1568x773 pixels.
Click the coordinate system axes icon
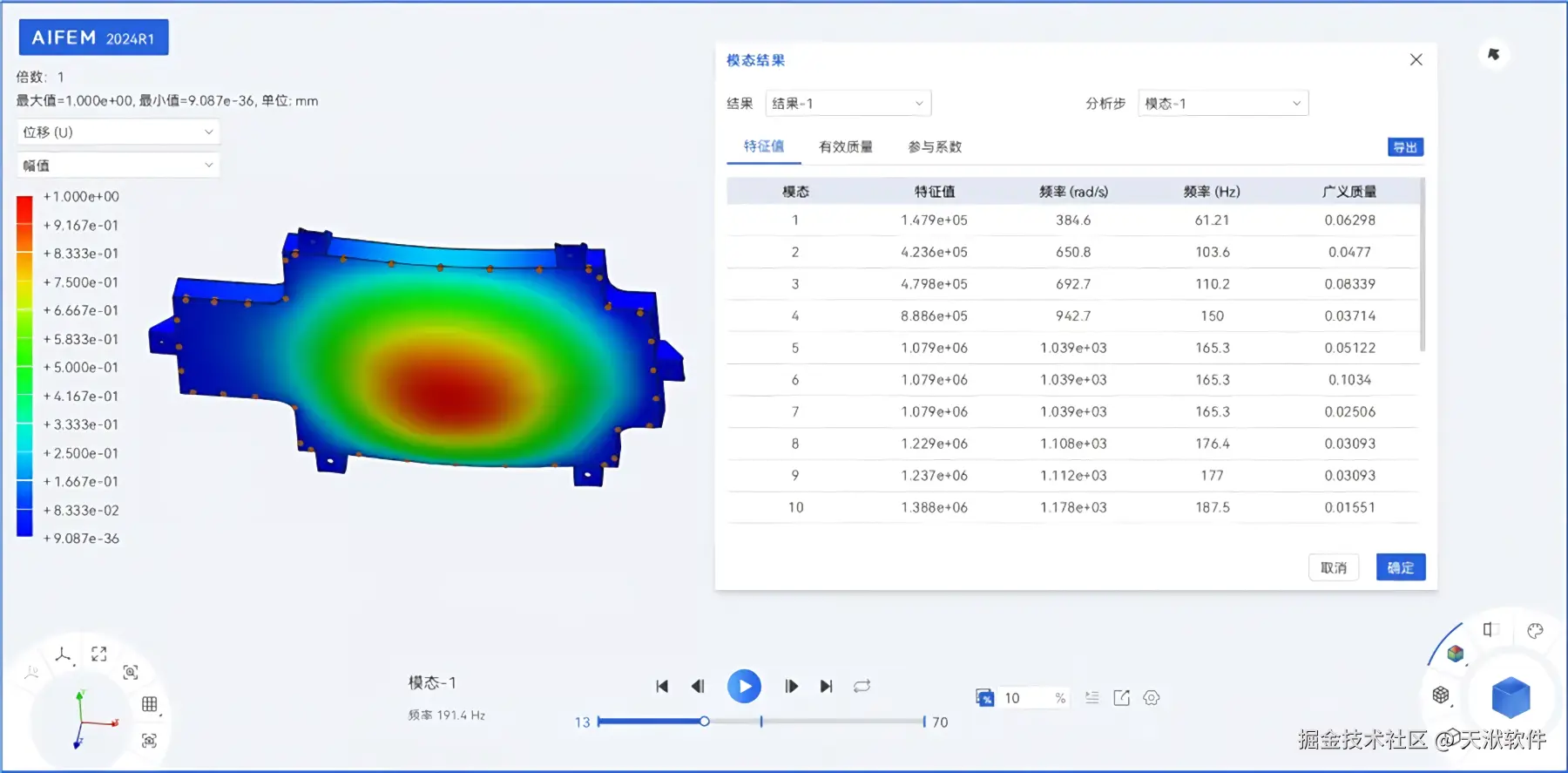63,654
